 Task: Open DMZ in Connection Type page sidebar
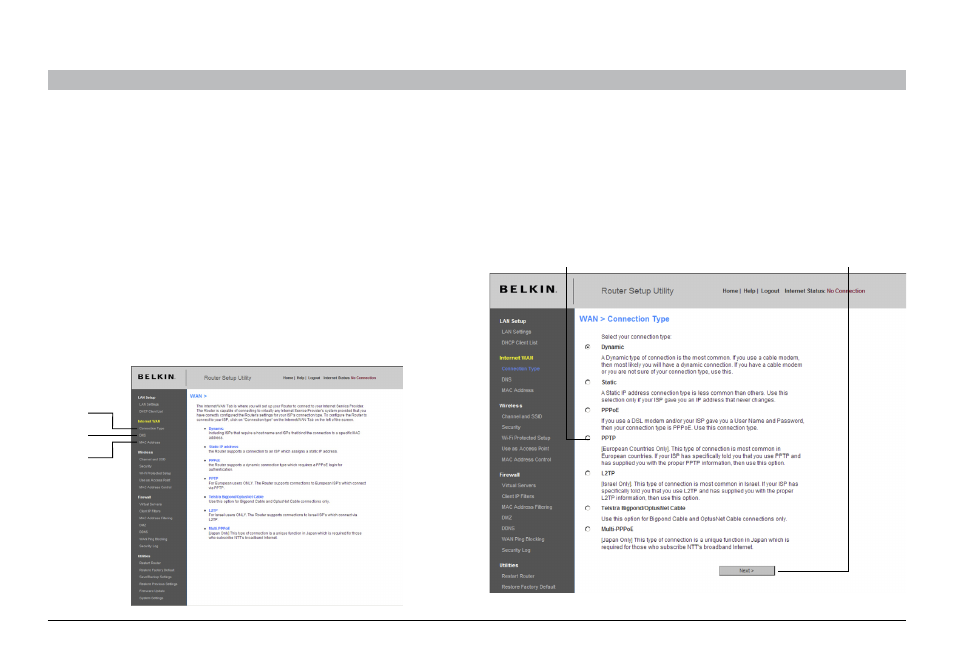click(x=506, y=518)
